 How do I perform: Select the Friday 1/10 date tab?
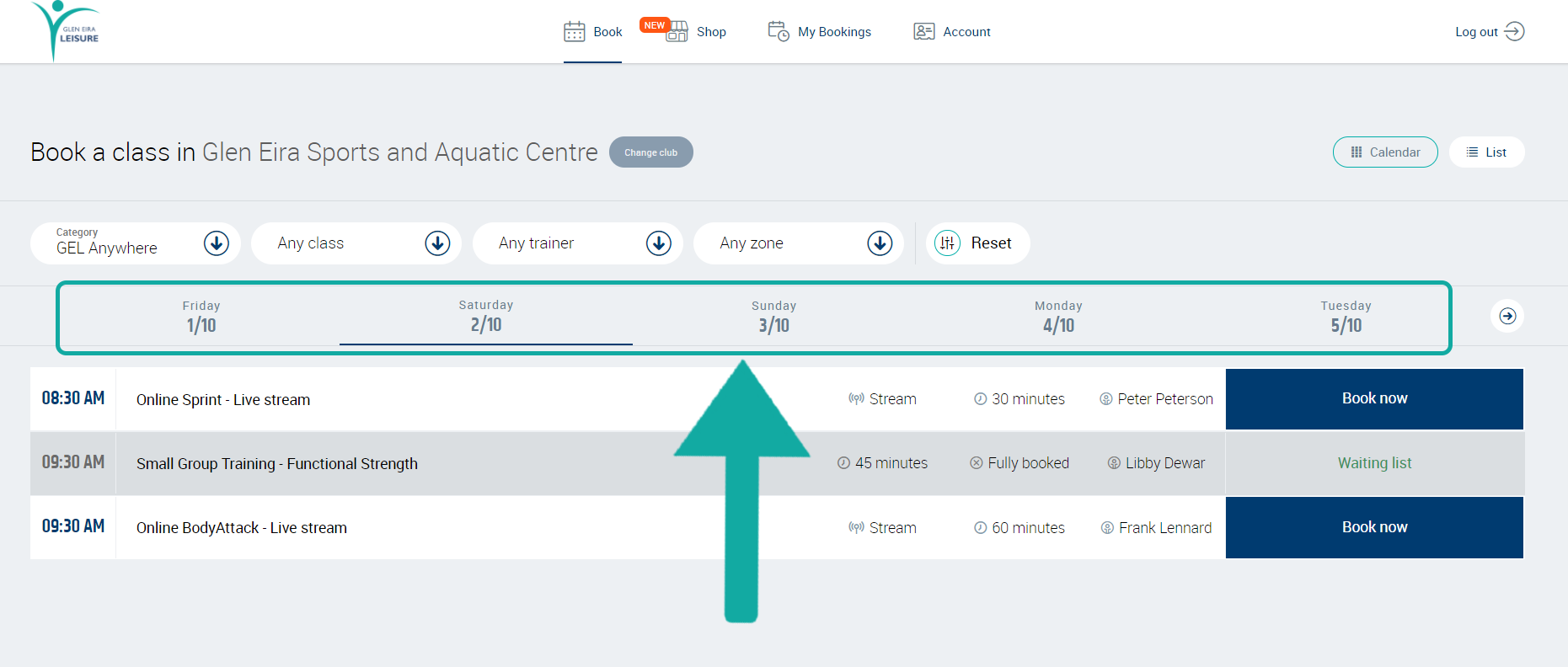point(201,317)
